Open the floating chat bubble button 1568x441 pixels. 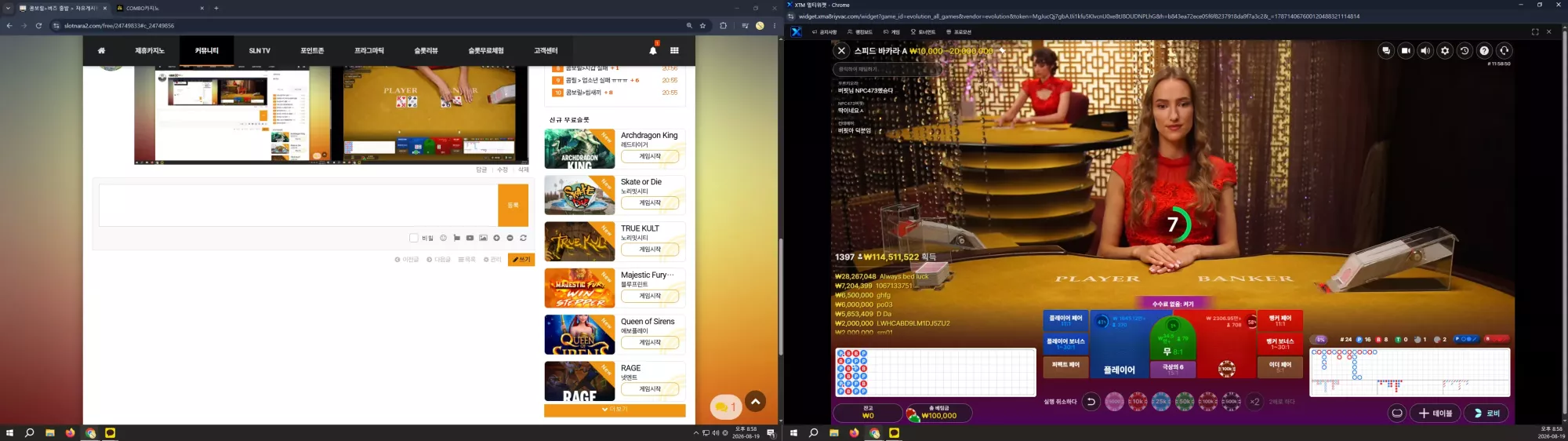pyautogui.click(x=725, y=406)
